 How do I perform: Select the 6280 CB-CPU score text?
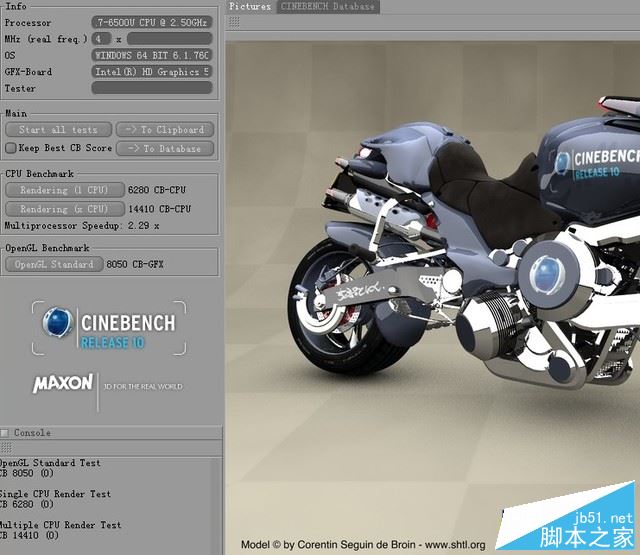click(x=157, y=190)
